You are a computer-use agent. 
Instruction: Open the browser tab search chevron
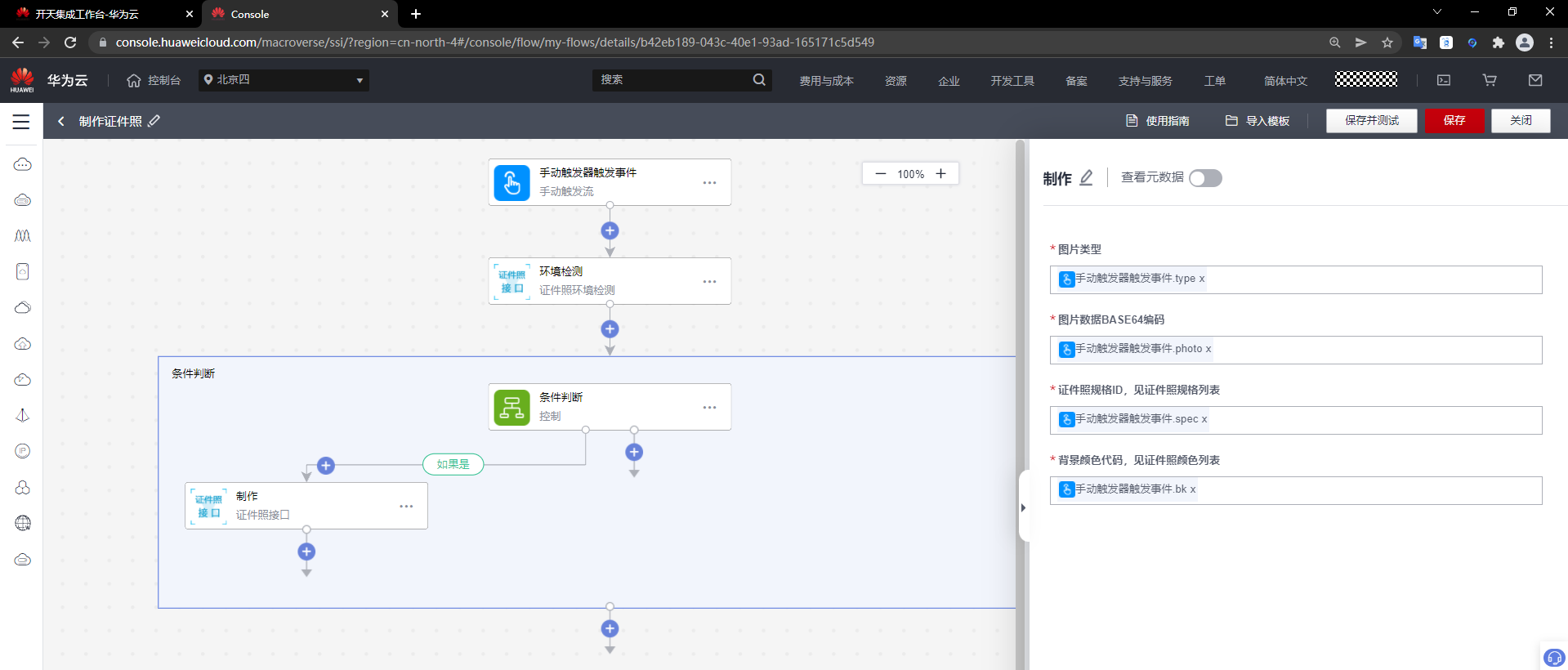click(1437, 12)
